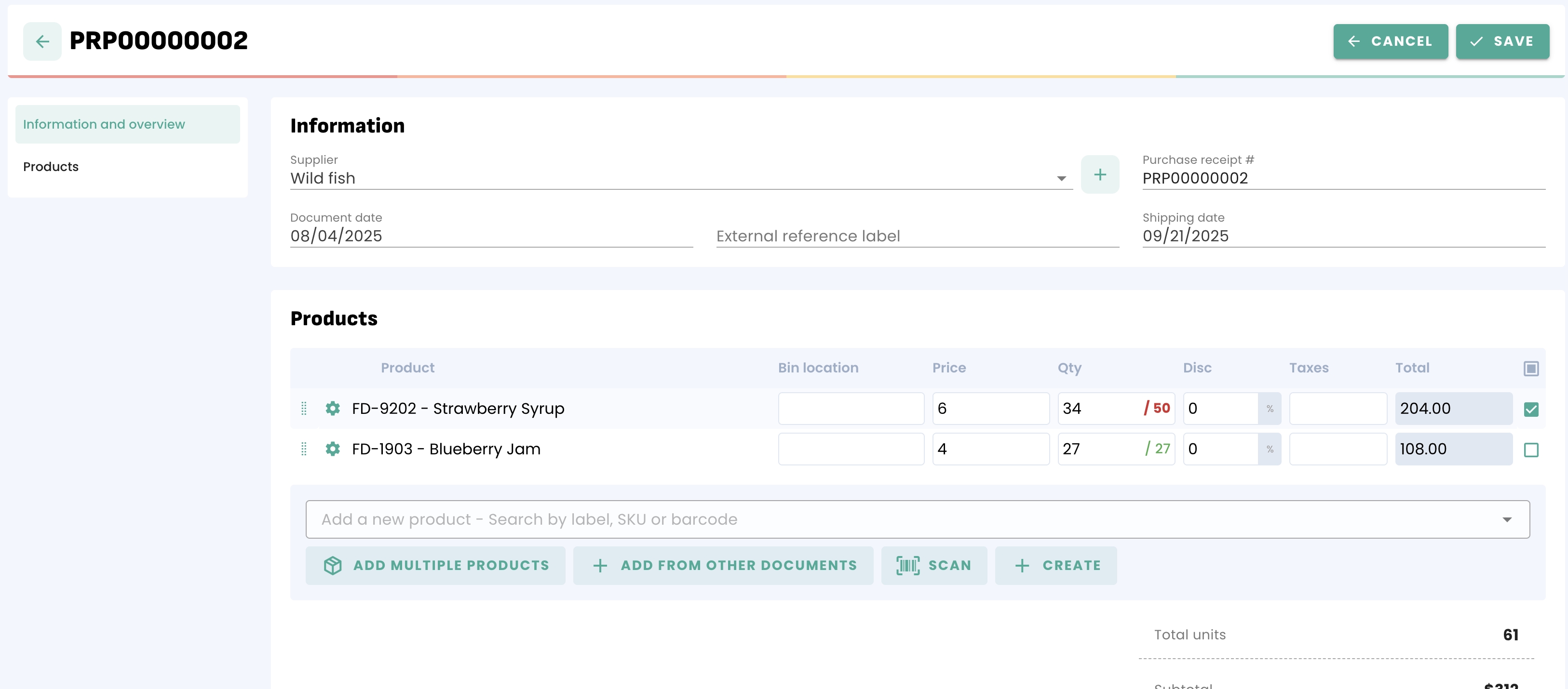This screenshot has width=1568, height=689.
Task: Expand the Add a new product dropdown
Action: (x=1506, y=519)
